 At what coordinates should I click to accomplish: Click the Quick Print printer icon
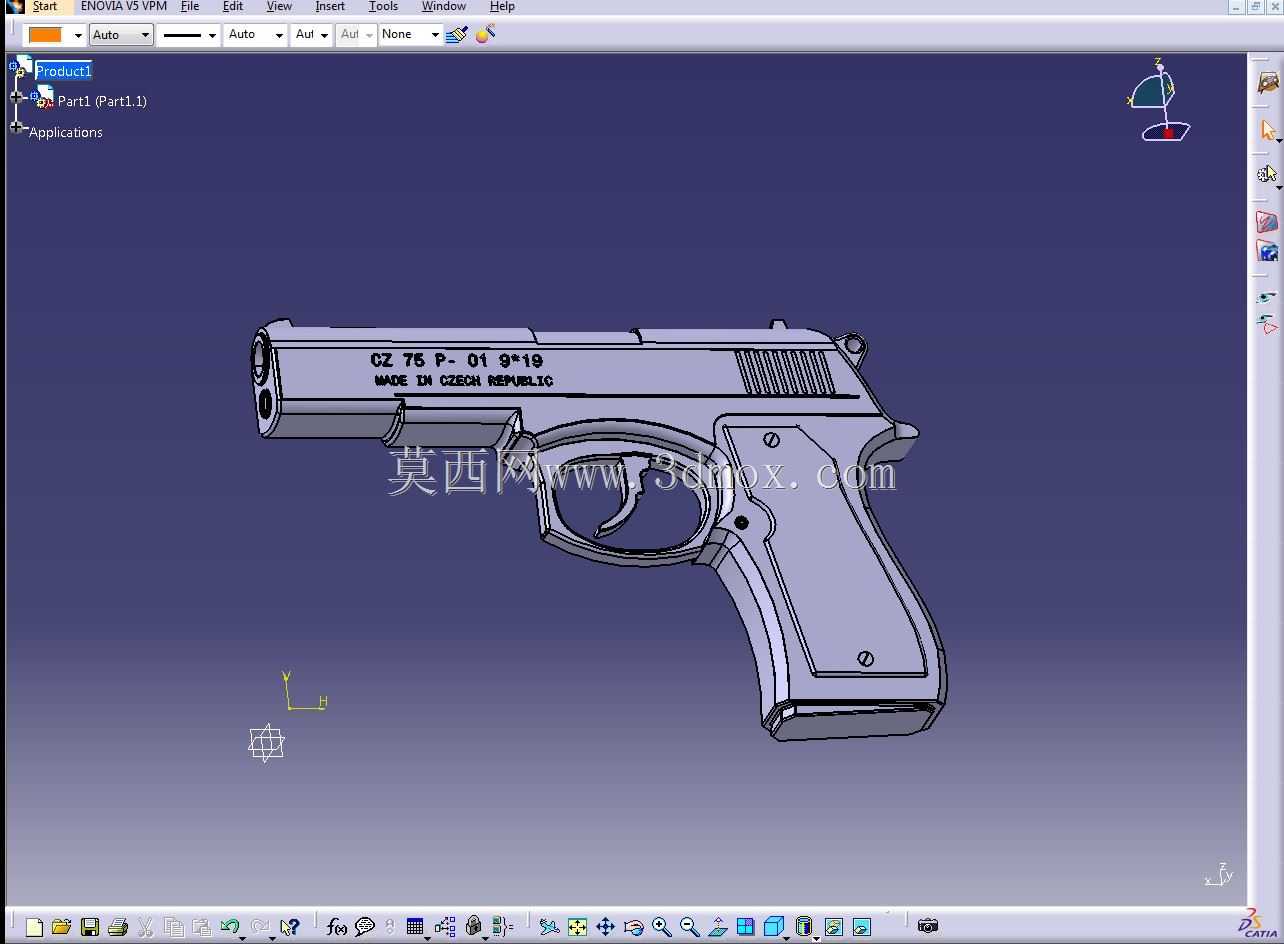coord(117,927)
